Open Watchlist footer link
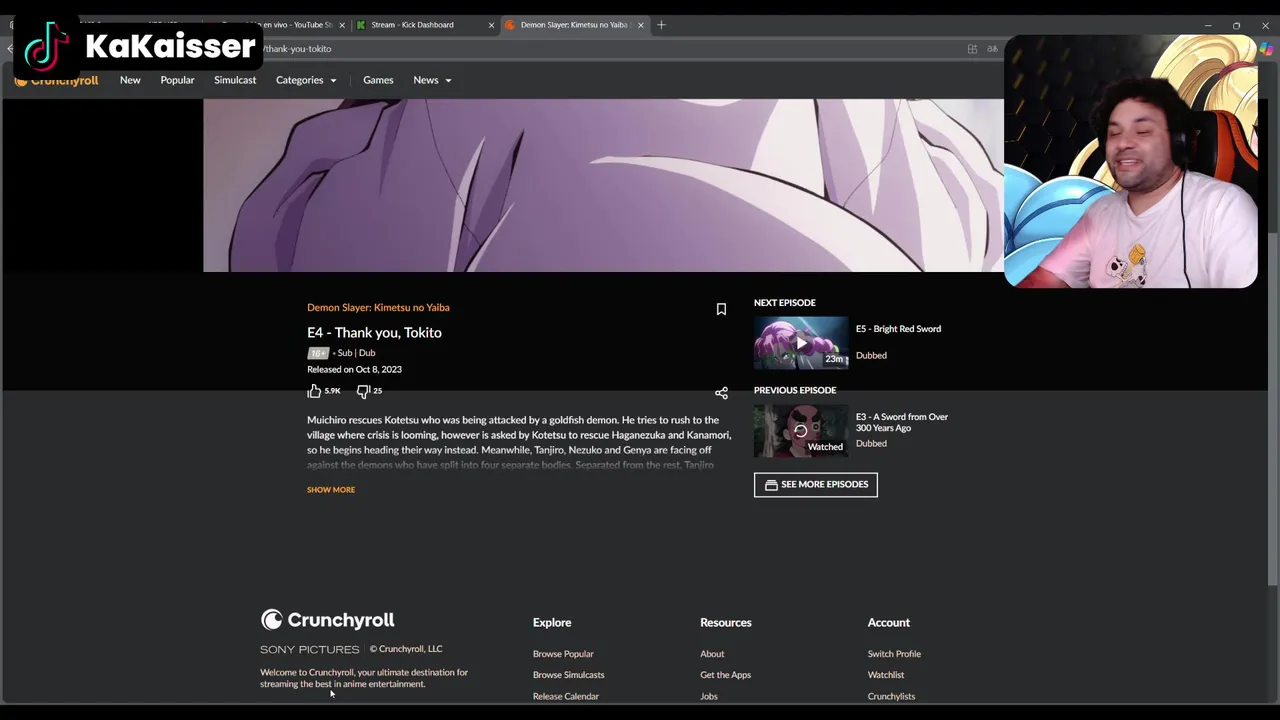Image resolution: width=1280 pixels, height=720 pixels. [x=886, y=675]
